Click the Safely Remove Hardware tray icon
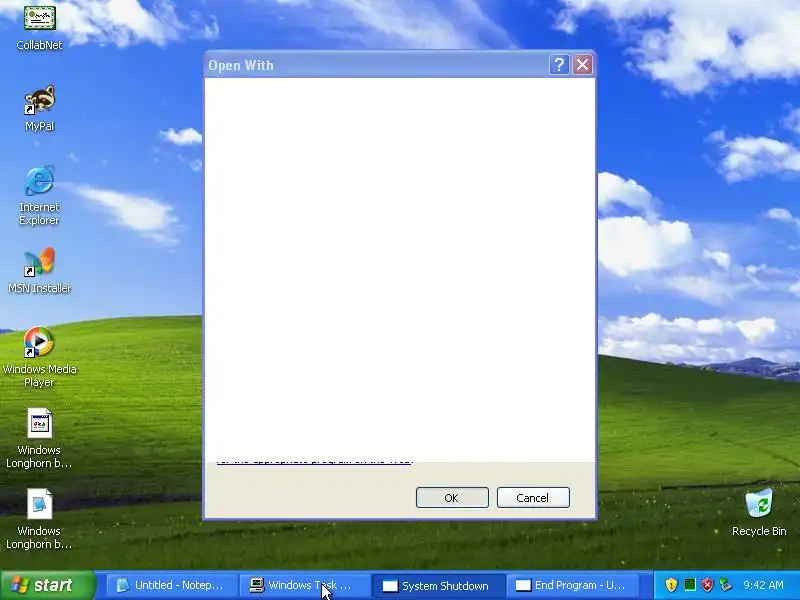Image resolution: width=800 pixels, height=600 pixels. click(725, 585)
